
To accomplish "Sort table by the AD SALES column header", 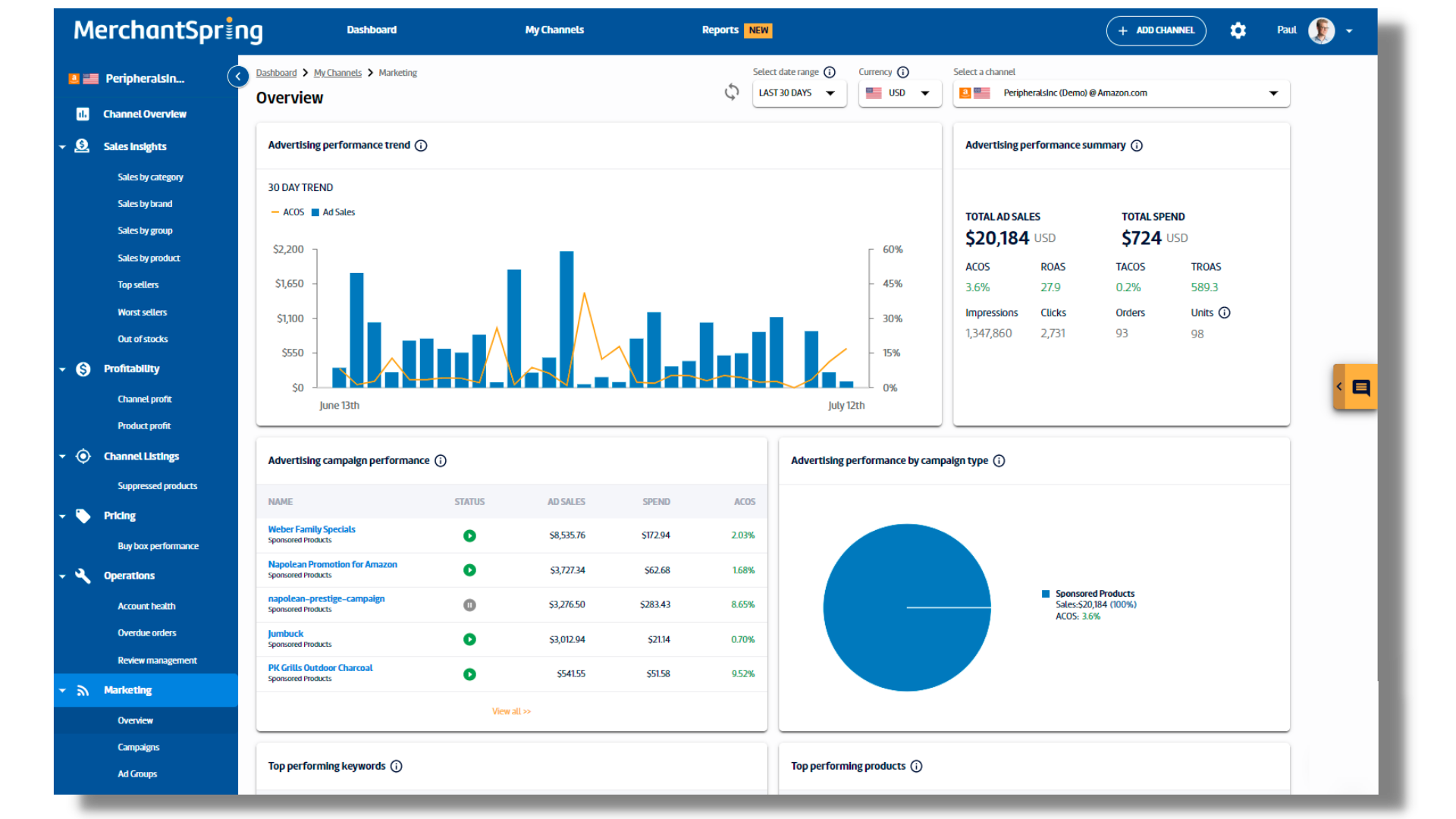I will tap(566, 502).
